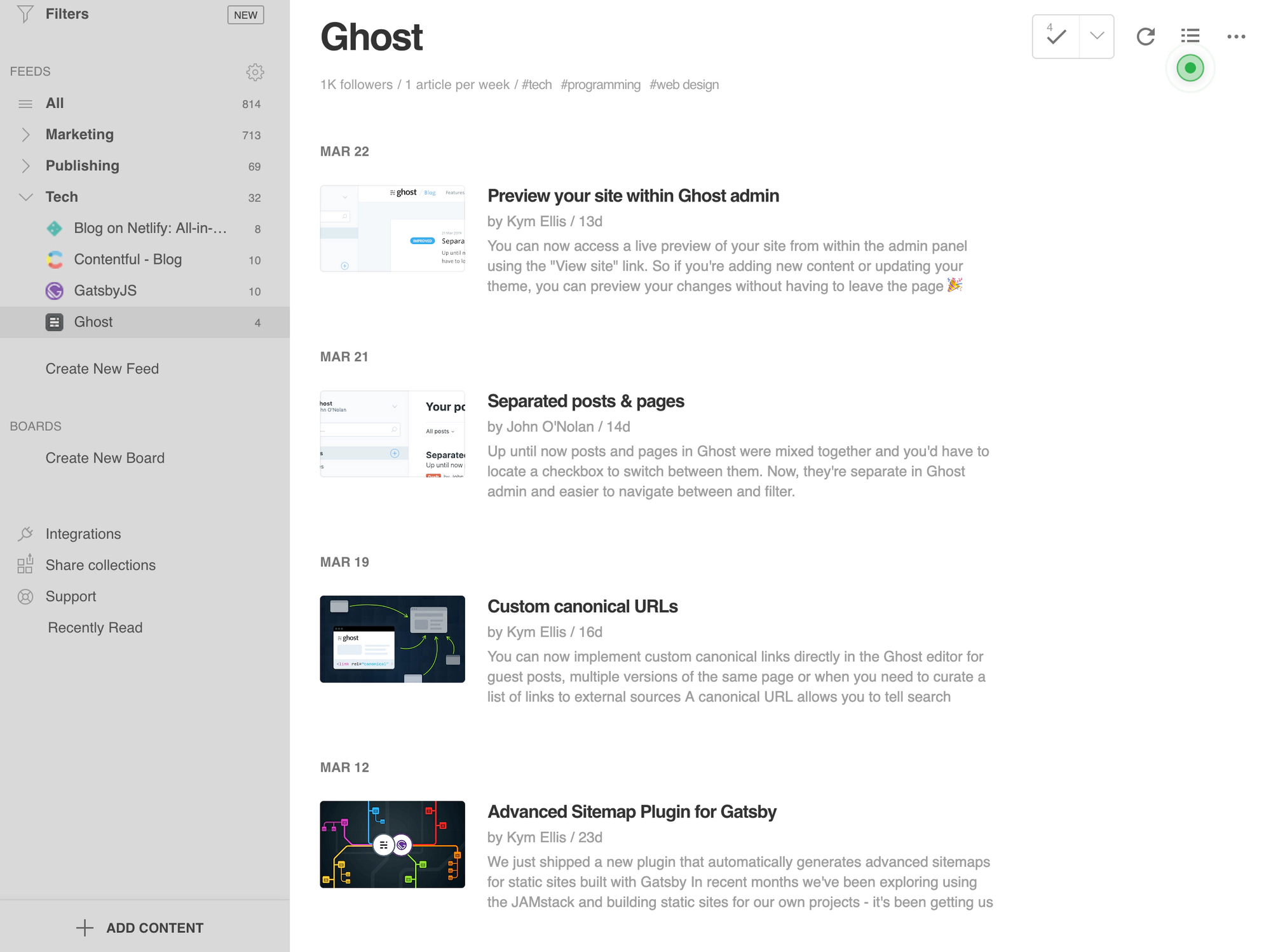Click the refresh feed icon
Image resolution: width=1271 pixels, height=952 pixels.
[1145, 37]
